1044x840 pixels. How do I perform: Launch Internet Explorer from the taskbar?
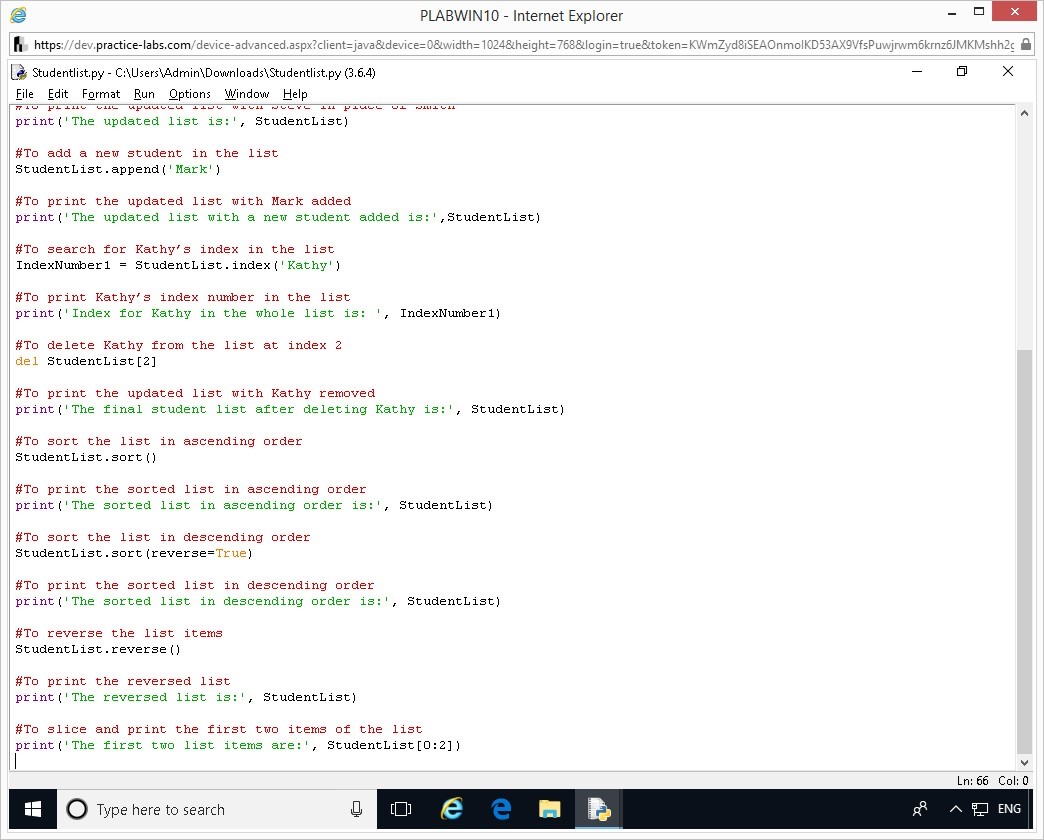pyautogui.click(x=452, y=809)
